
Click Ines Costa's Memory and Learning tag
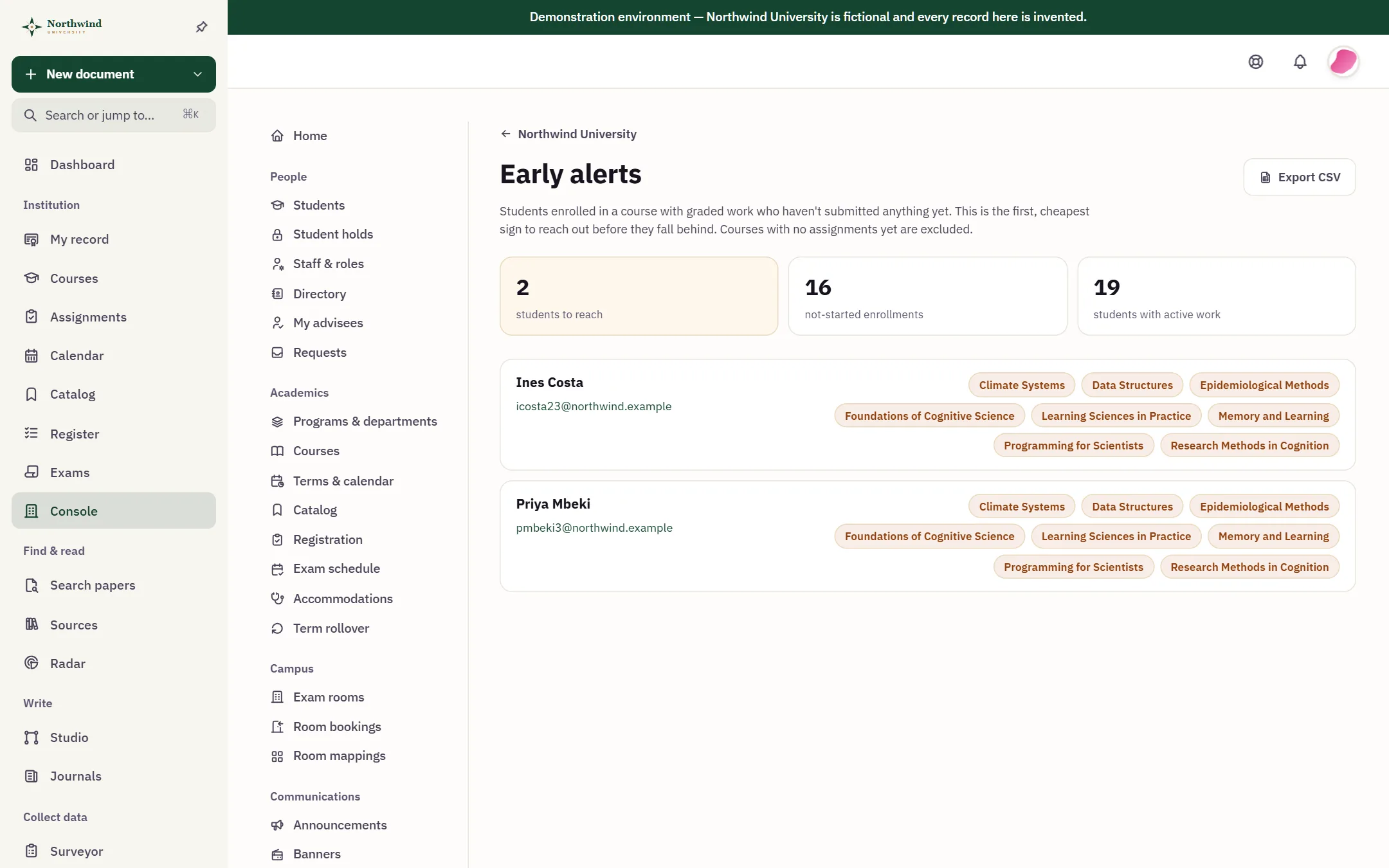[1273, 416]
